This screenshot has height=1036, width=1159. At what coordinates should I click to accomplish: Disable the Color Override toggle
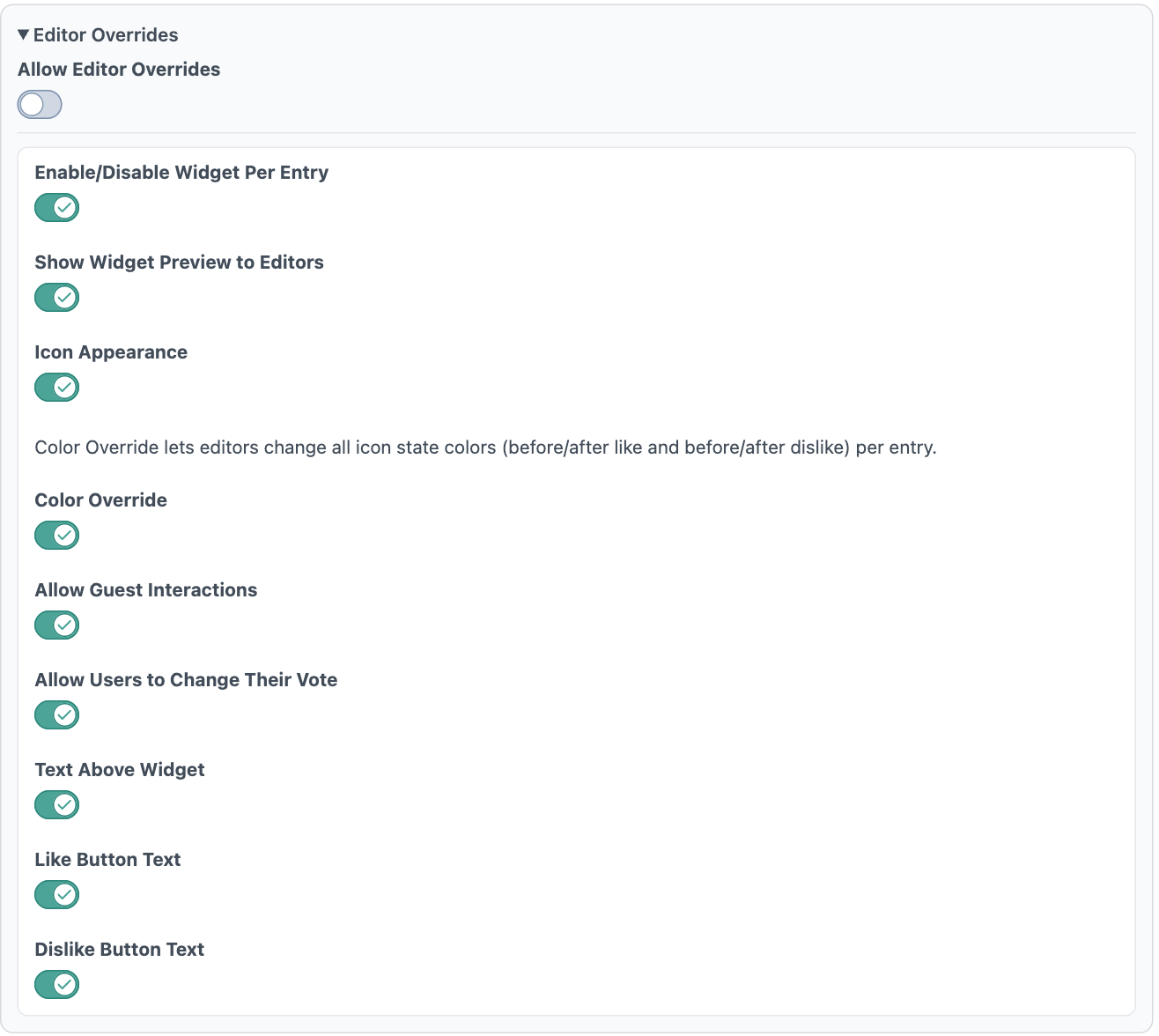pos(56,535)
